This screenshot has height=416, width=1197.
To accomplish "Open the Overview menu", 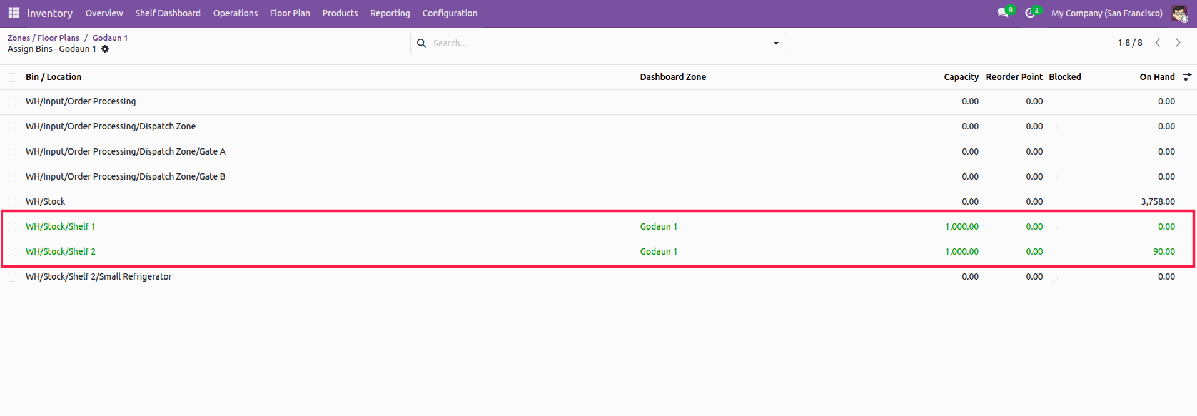I will pyautogui.click(x=105, y=13).
